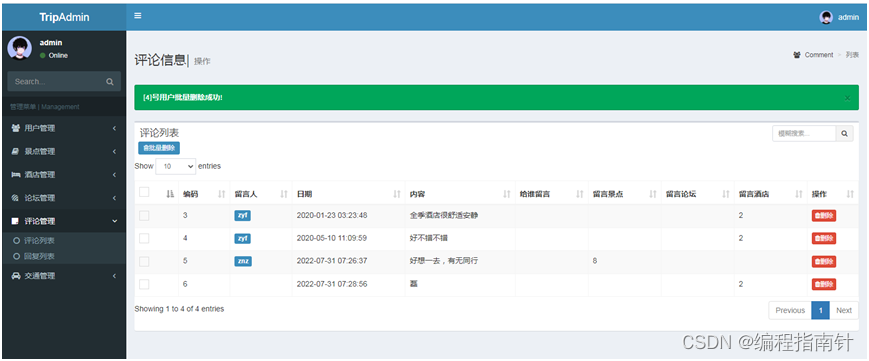Click the sidebar search magnifier icon
This screenshot has width=869, height=361.
(x=110, y=82)
